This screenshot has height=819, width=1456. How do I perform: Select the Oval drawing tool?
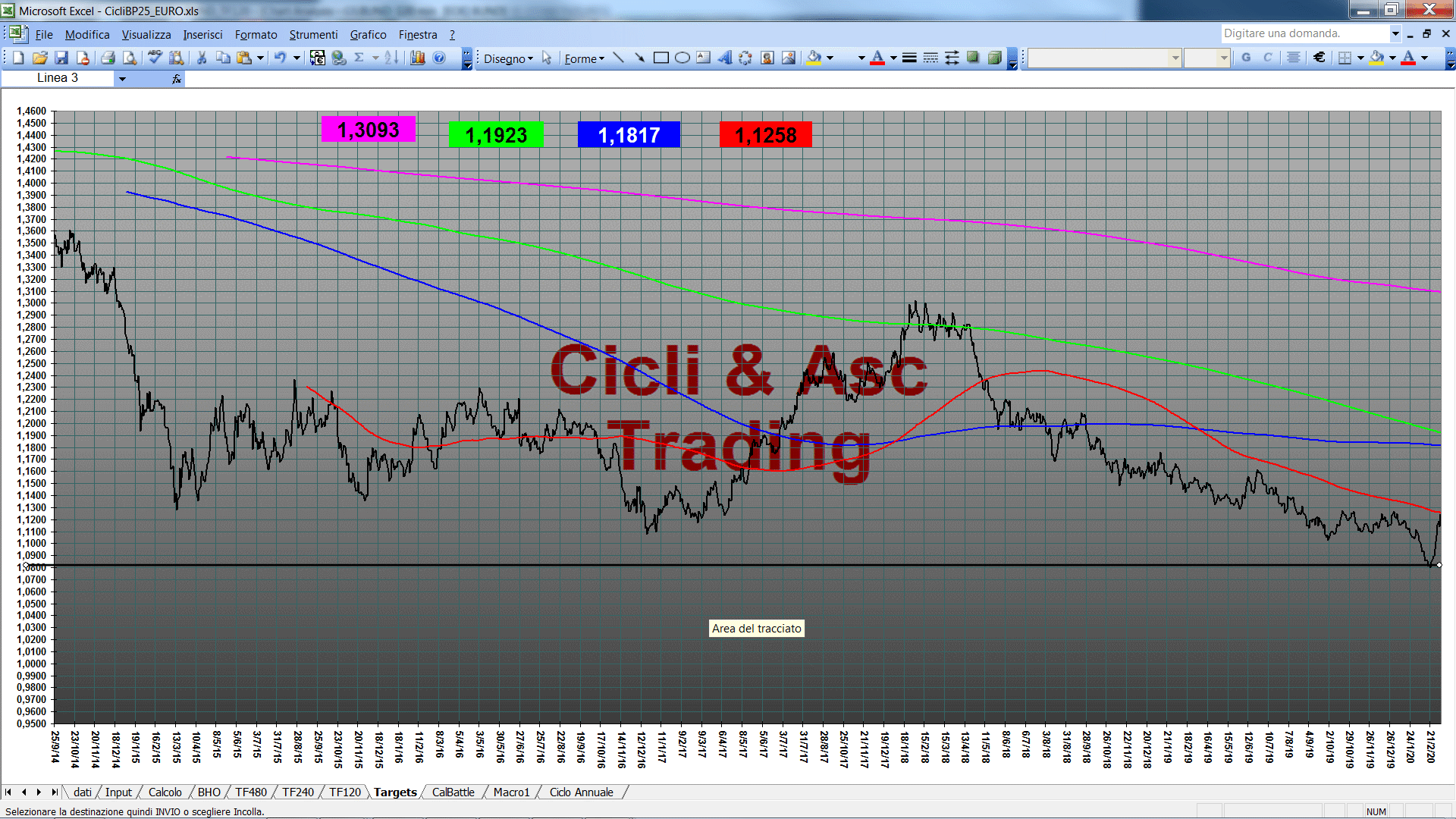click(x=682, y=58)
